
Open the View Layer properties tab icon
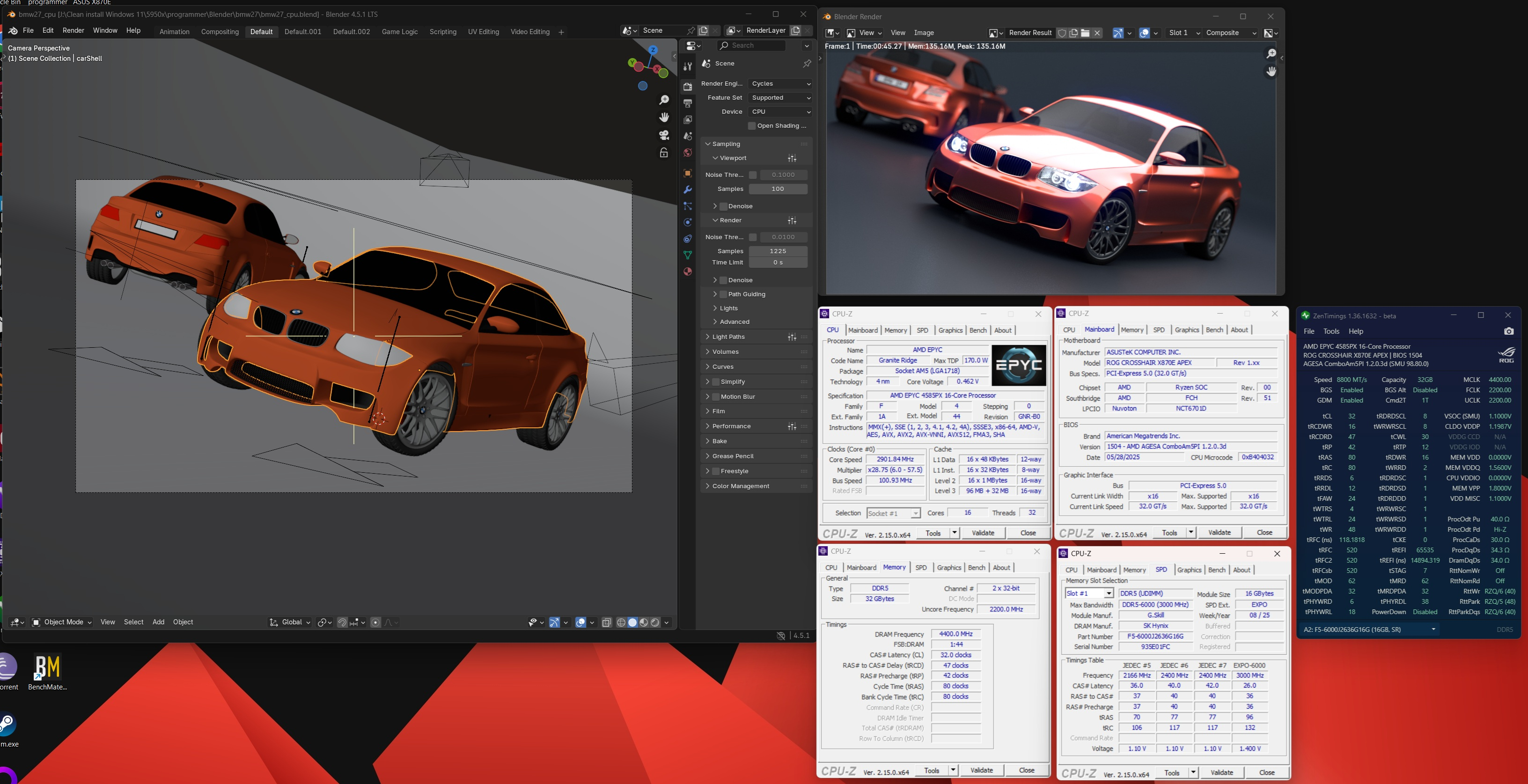tap(688, 120)
